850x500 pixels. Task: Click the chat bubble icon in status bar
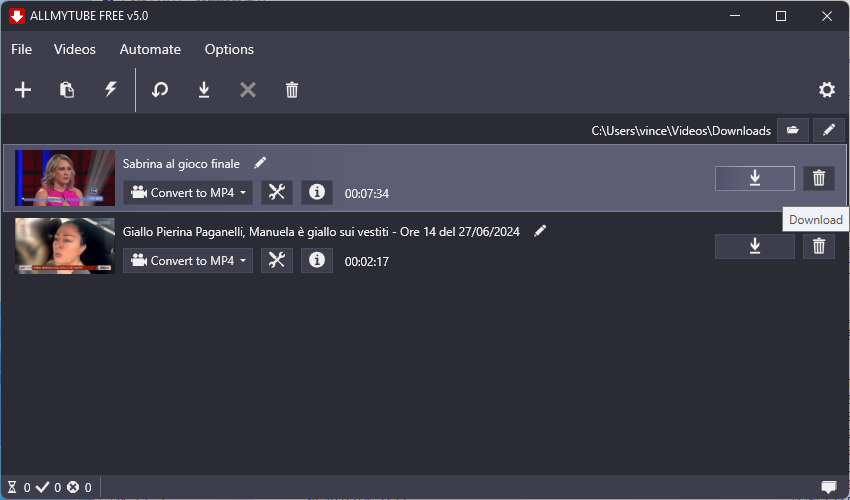[829, 488]
